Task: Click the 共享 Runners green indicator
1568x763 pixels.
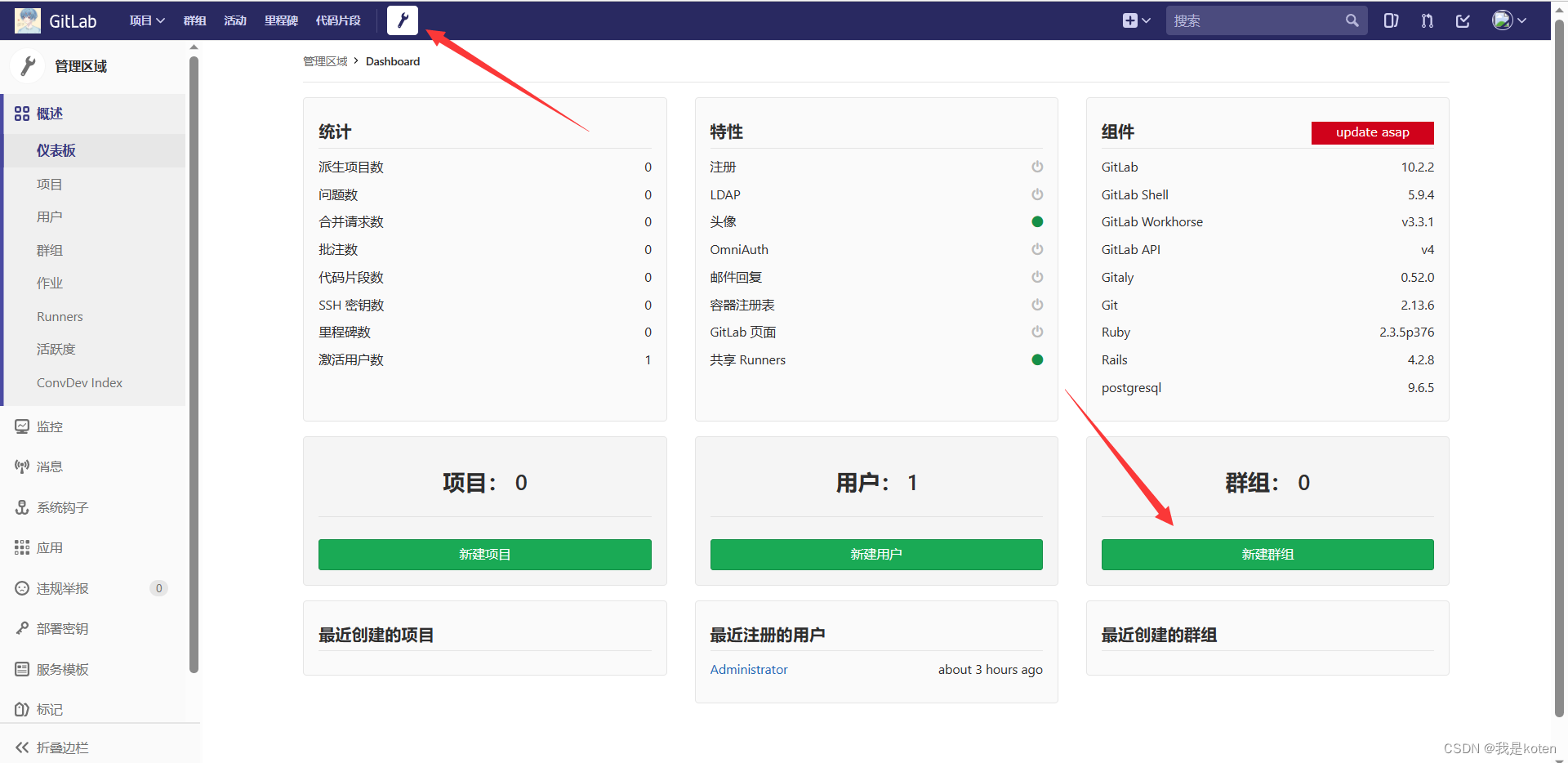Action: [1037, 359]
